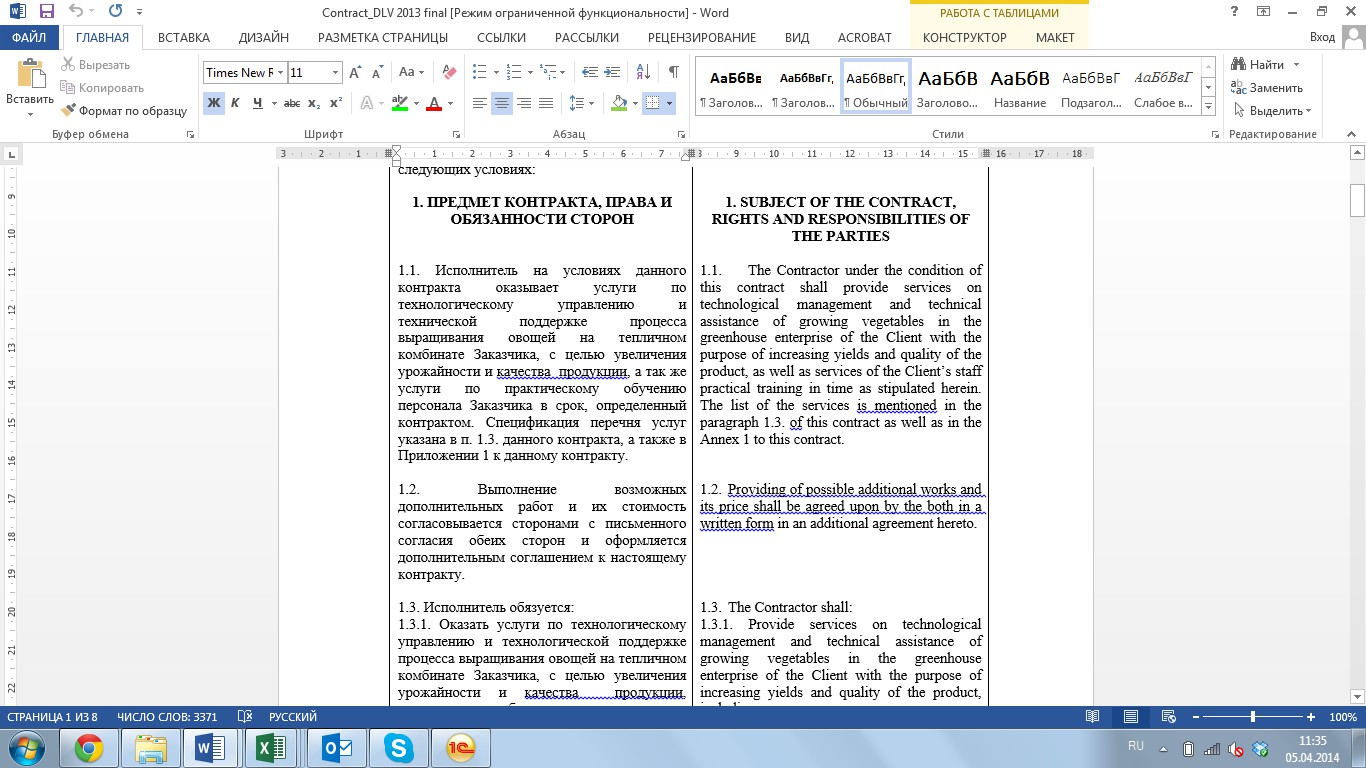The width and height of the screenshot is (1366, 768).
Task: Open the Select (Выделить) dropdown
Action: pos(1272,111)
